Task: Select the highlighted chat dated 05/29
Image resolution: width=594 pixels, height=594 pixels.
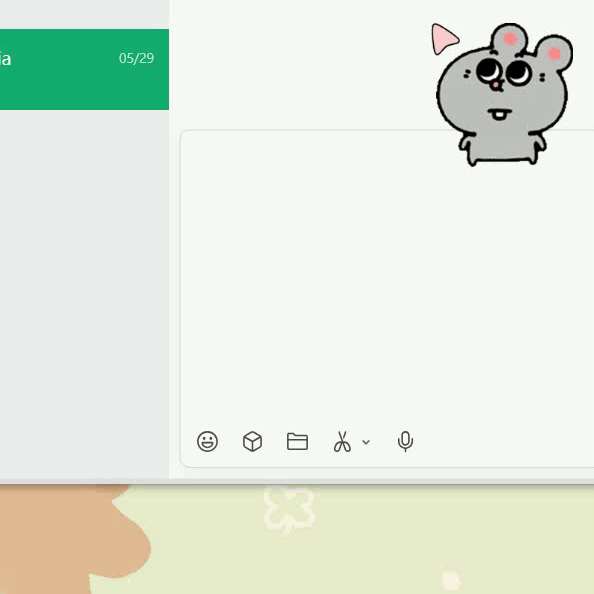Action: point(84,69)
